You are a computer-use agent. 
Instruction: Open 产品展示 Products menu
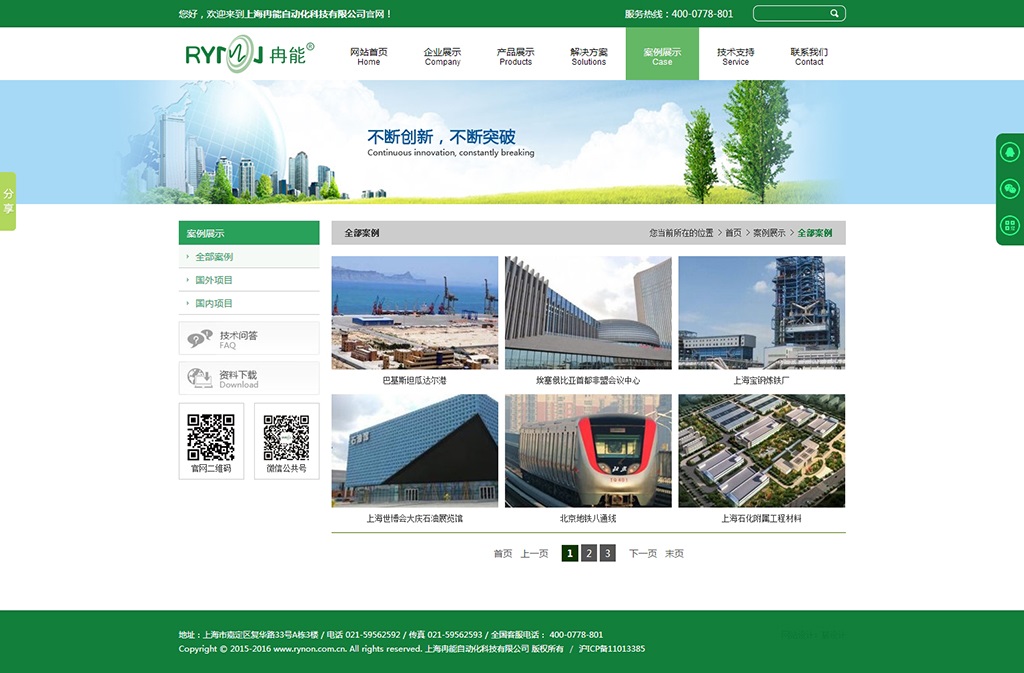point(515,56)
